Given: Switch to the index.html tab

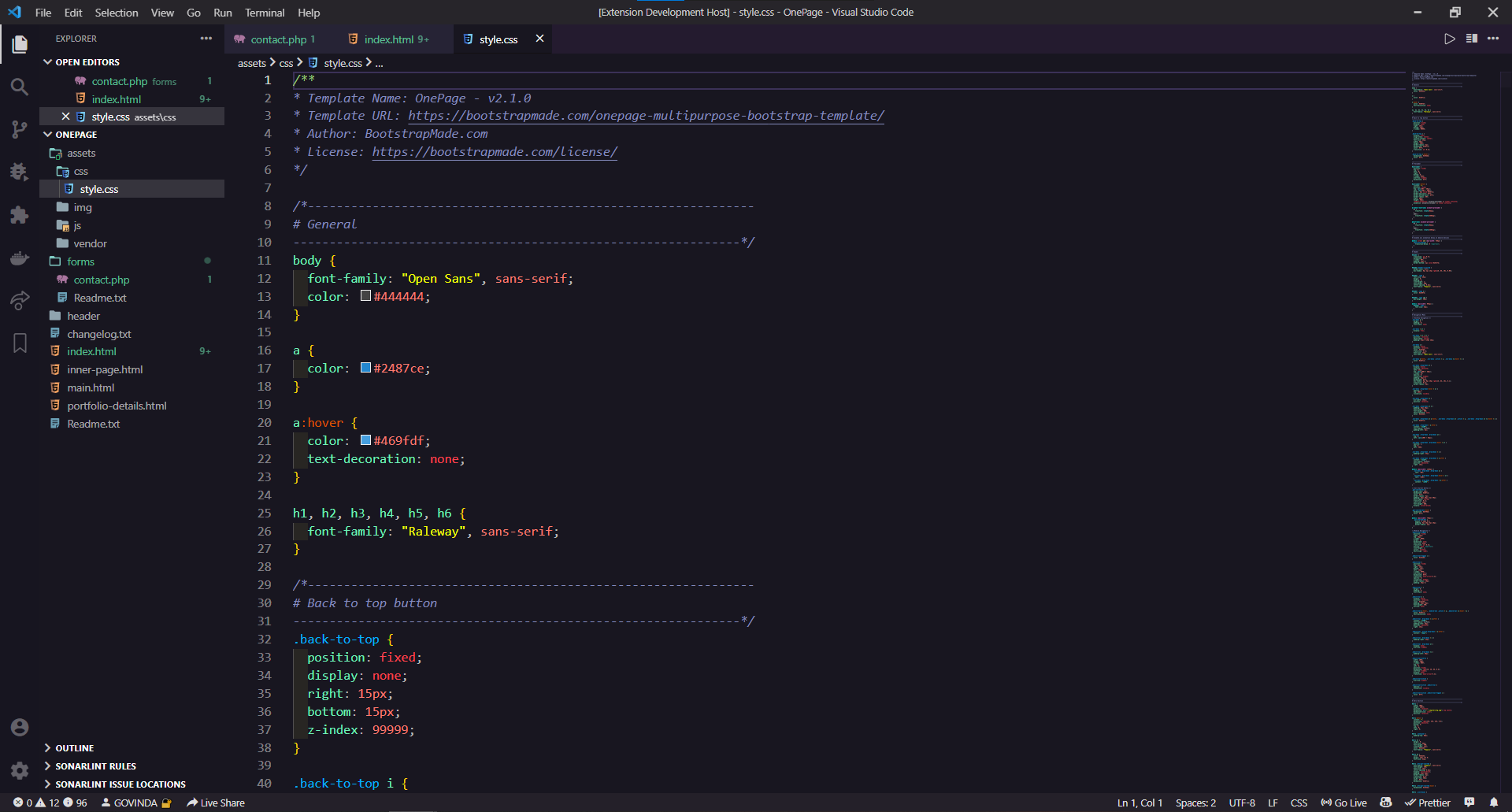Looking at the screenshot, I should point(396,39).
